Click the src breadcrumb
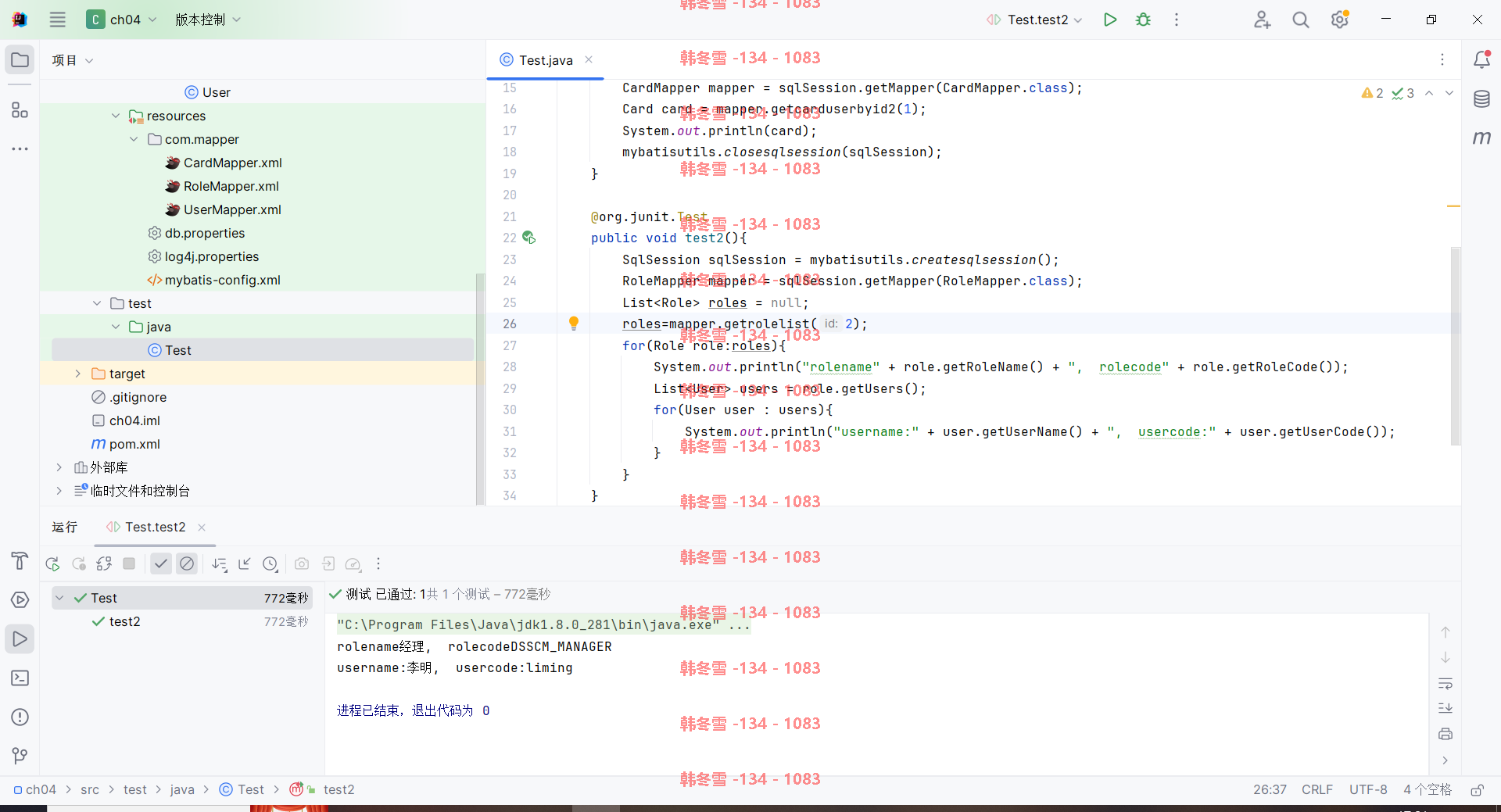 click(x=90, y=789)
